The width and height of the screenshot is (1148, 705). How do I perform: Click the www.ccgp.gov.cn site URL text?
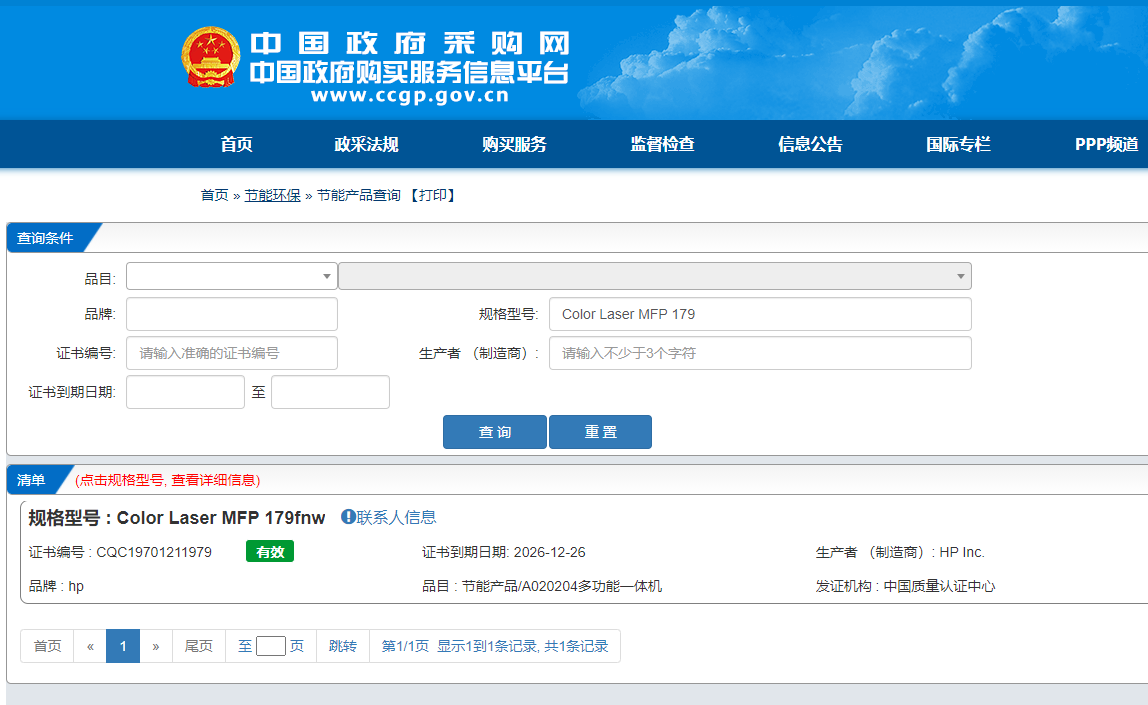point(410,96)
